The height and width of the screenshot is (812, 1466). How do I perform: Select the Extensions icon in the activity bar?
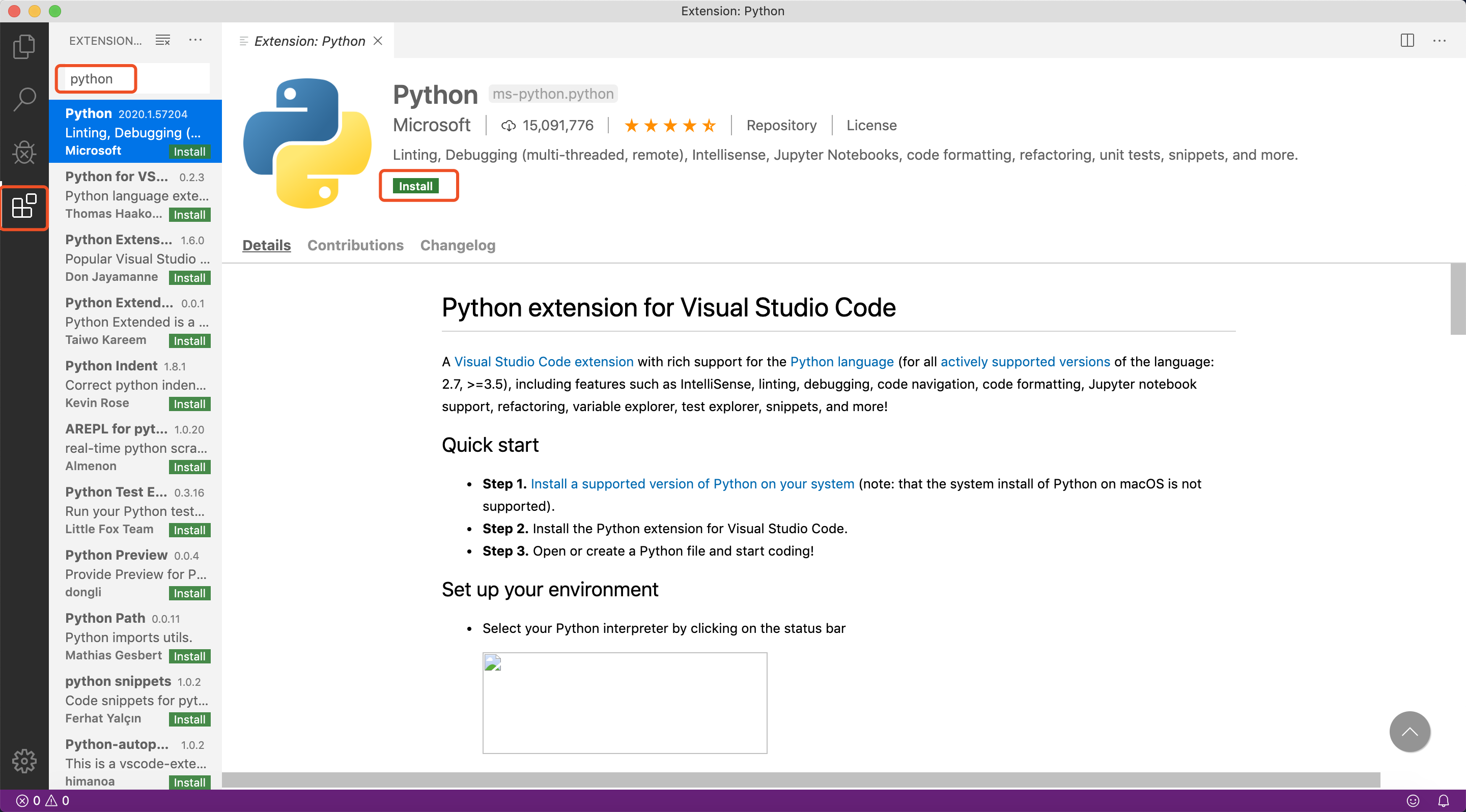(x=24, y=208)
